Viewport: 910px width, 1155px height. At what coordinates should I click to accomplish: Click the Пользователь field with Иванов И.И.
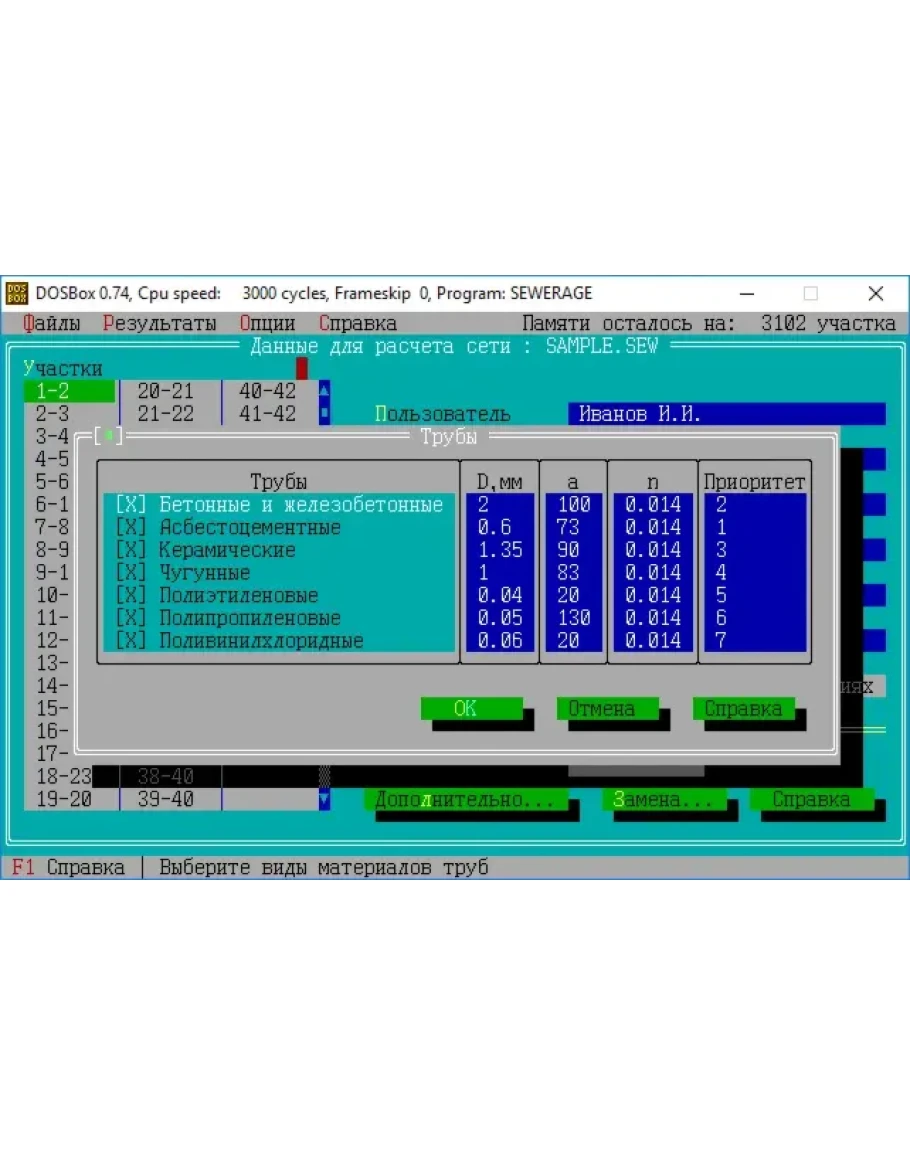pyautogui.click(x=726, y=414)
